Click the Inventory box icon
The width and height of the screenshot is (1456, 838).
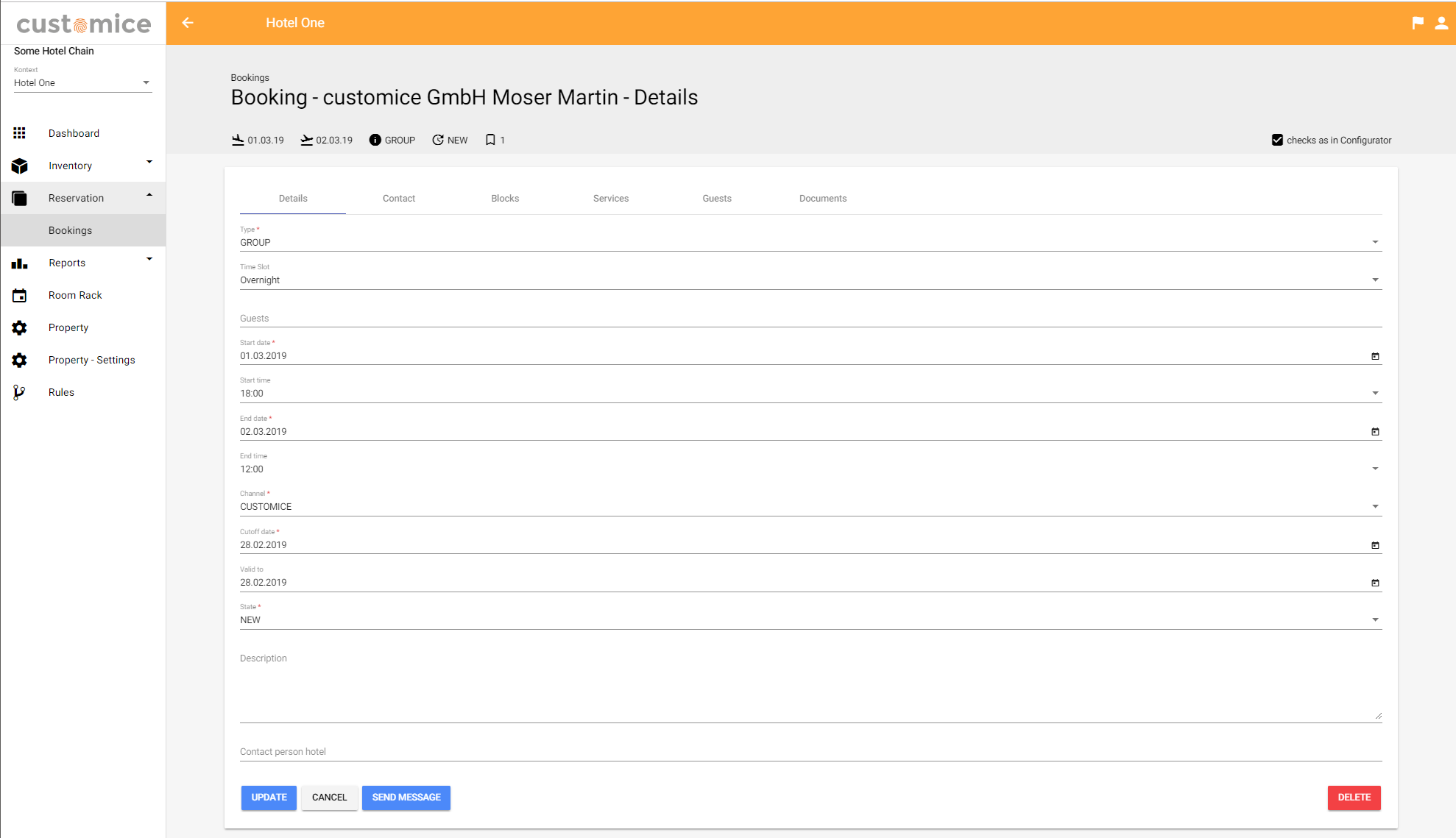pos(20,166)
